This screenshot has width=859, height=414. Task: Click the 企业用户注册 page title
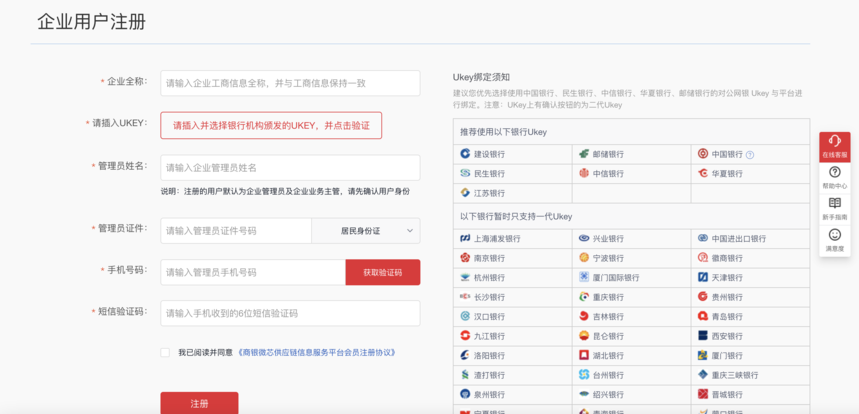tap(91, 22)
